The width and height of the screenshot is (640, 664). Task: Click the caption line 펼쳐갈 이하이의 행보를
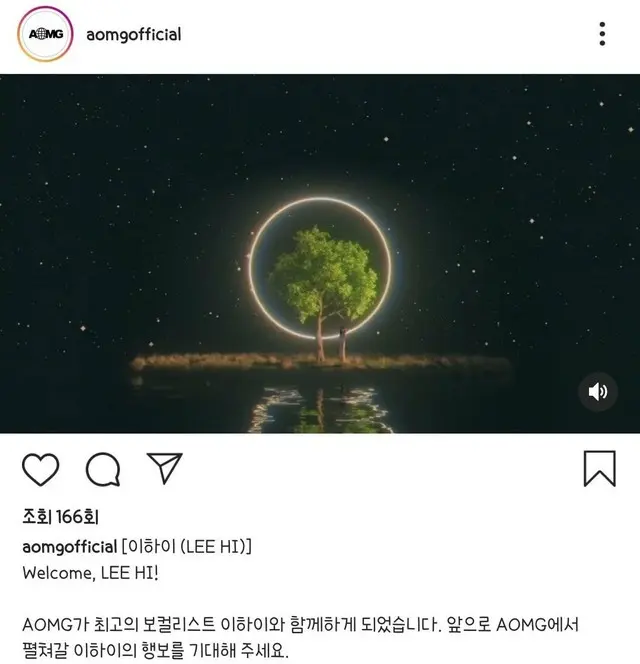tap(155, 651)
